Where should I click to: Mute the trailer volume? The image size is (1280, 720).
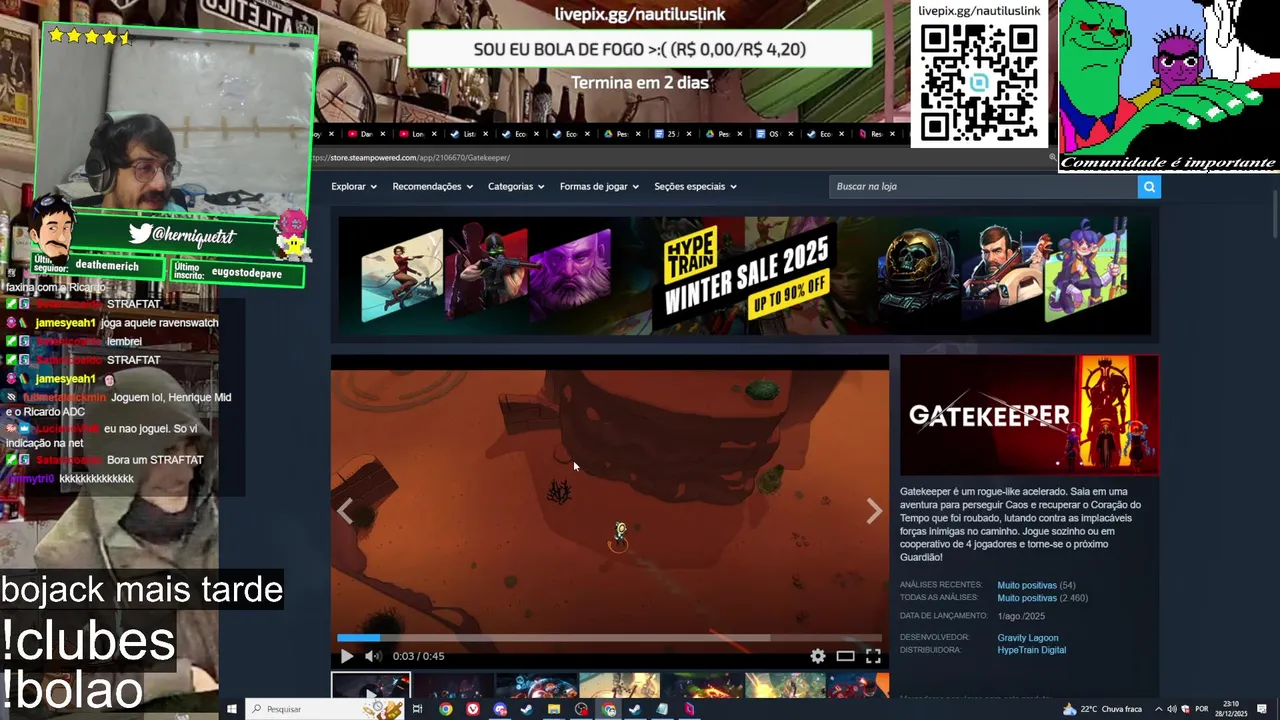tap(373, 656)
